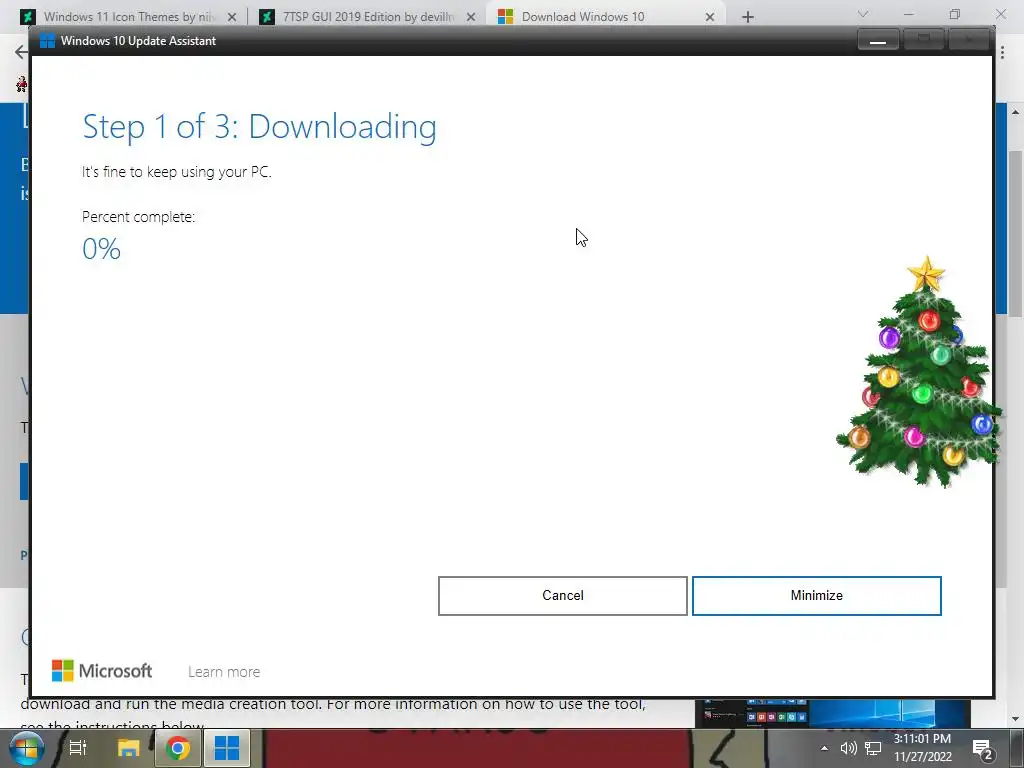Switch to 7TSP GUI 2019 Edition tab
Viewport: 1024px width, 768px height.
point(368,17)
